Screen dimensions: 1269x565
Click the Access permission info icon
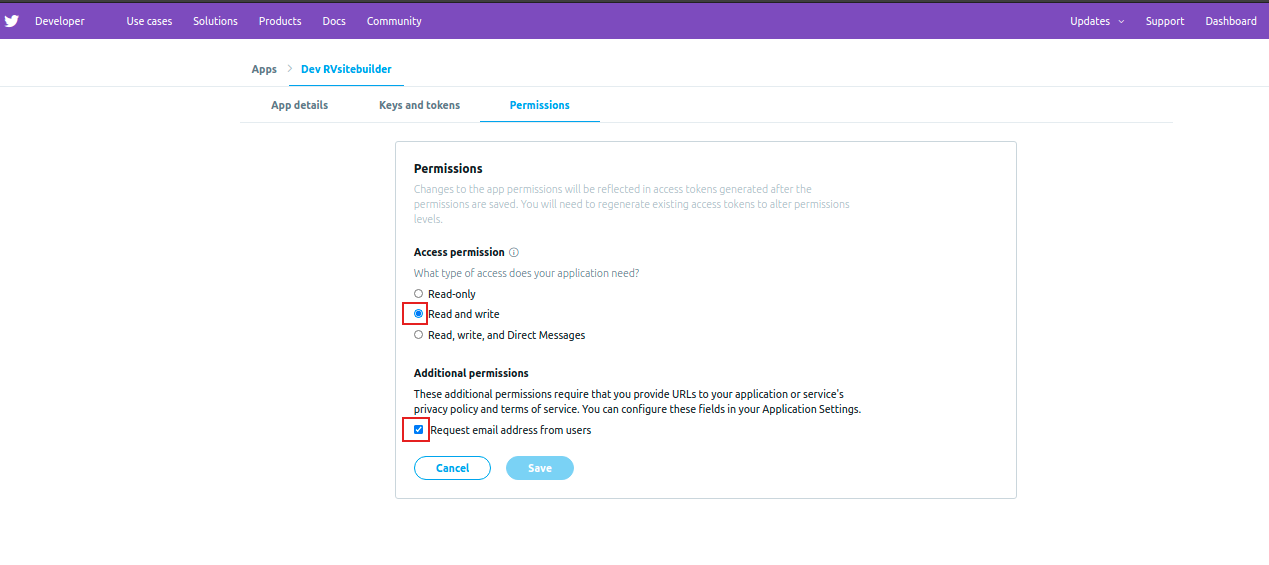(514, 253)
